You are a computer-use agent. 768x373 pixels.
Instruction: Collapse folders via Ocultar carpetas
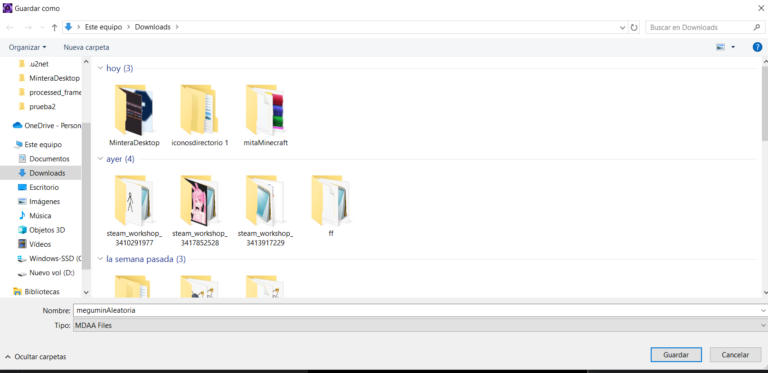[35, 357]
